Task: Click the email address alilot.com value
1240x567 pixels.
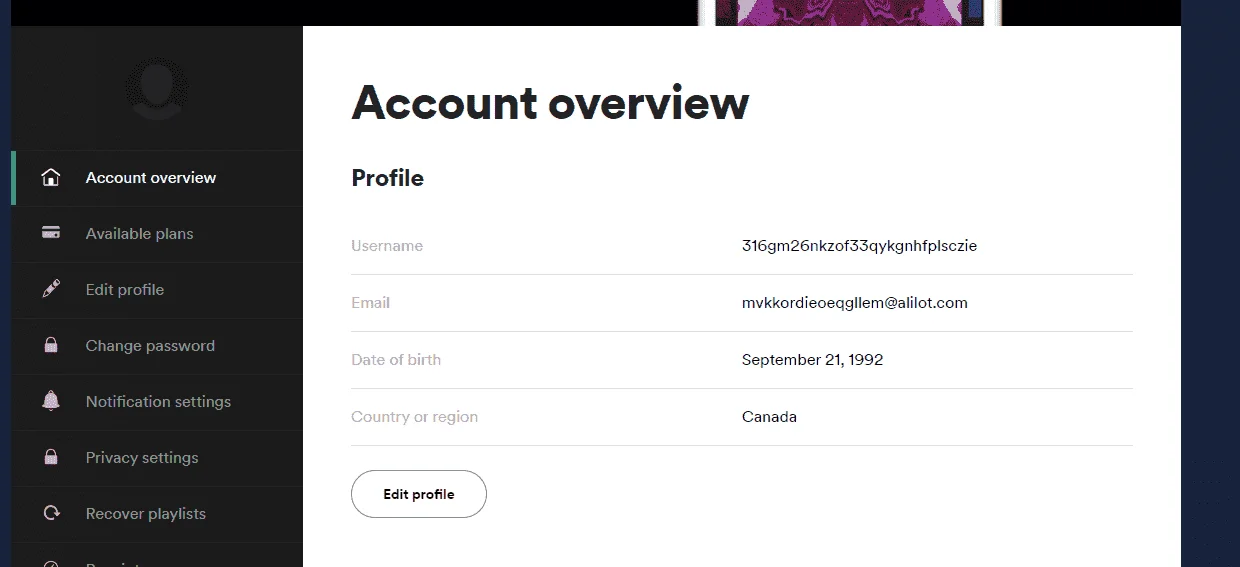Action: pyautogui.click(x=855, y=303)
